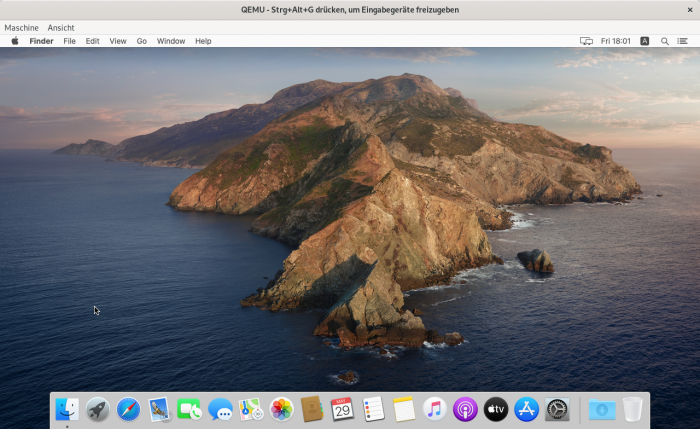
Task: Launch Launchpad rocket icon in Dock
Action: click(x=98, y=409)
